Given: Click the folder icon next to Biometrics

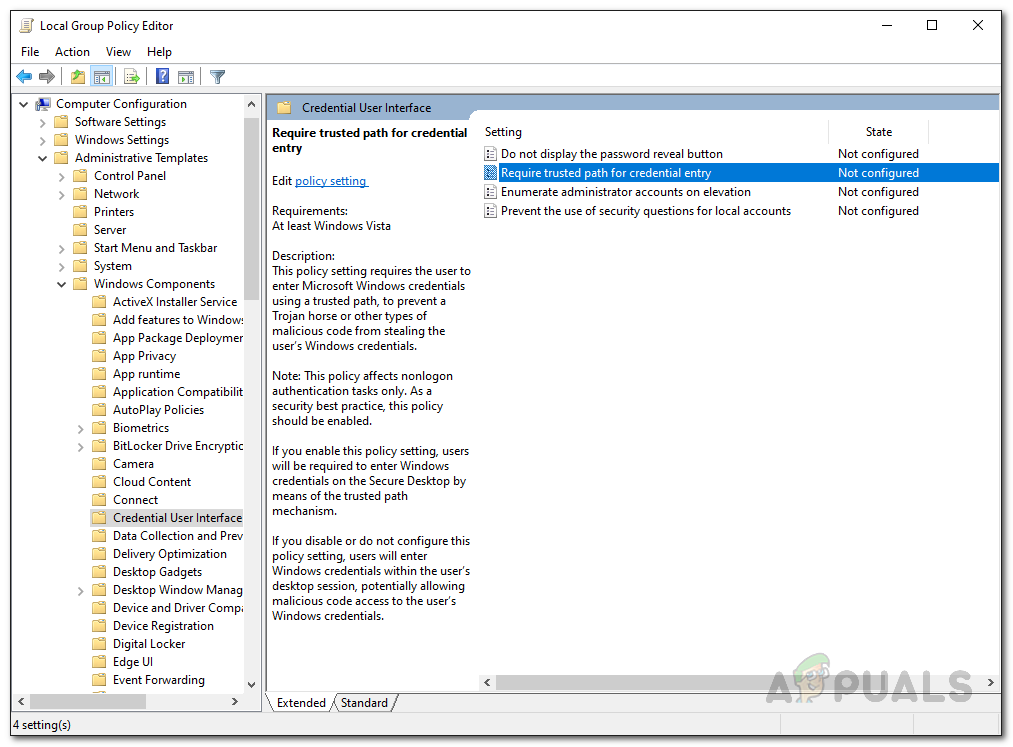Looking at the screenshot, I should [99, 428].
